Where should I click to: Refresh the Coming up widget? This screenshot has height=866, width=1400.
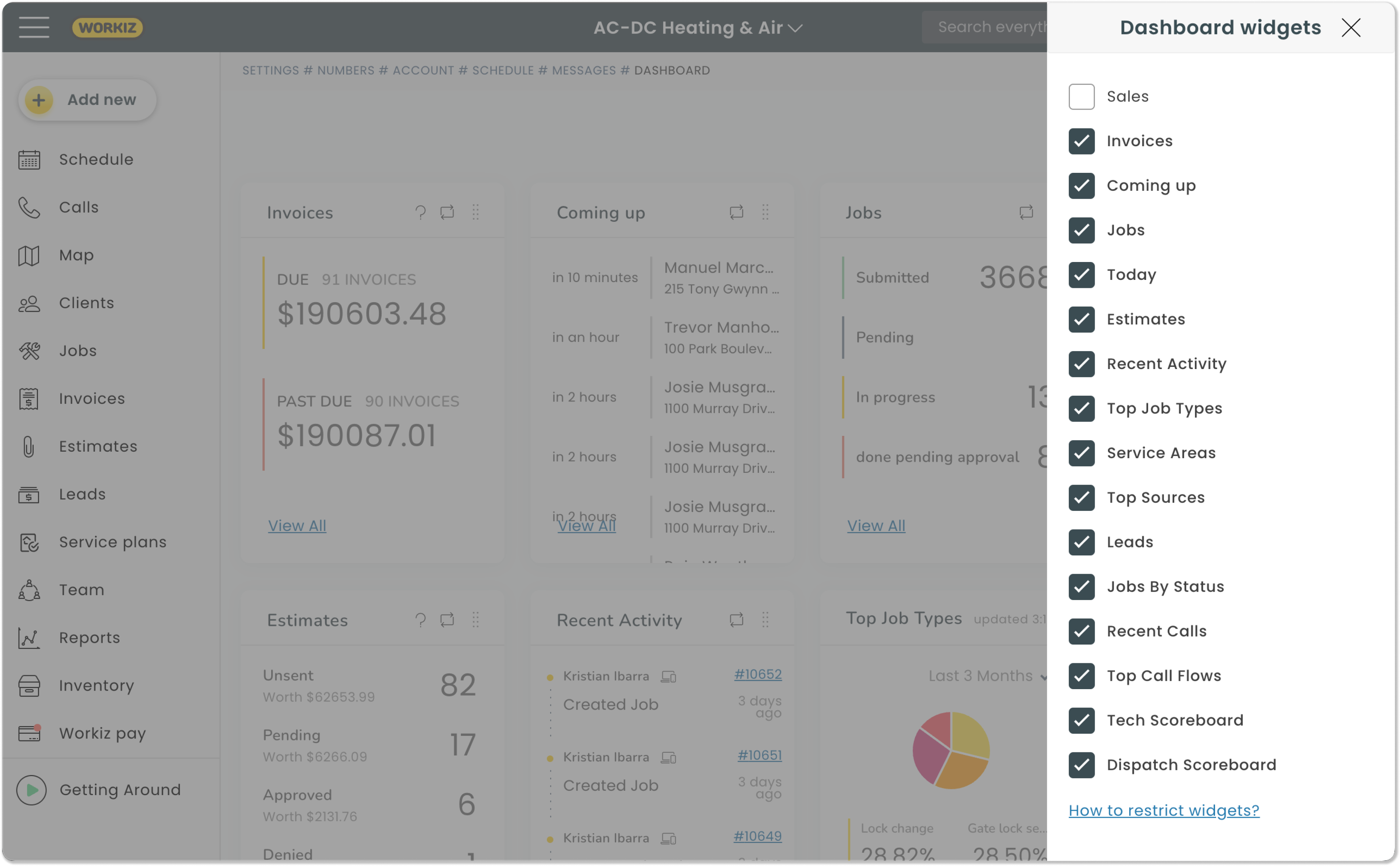737,213
